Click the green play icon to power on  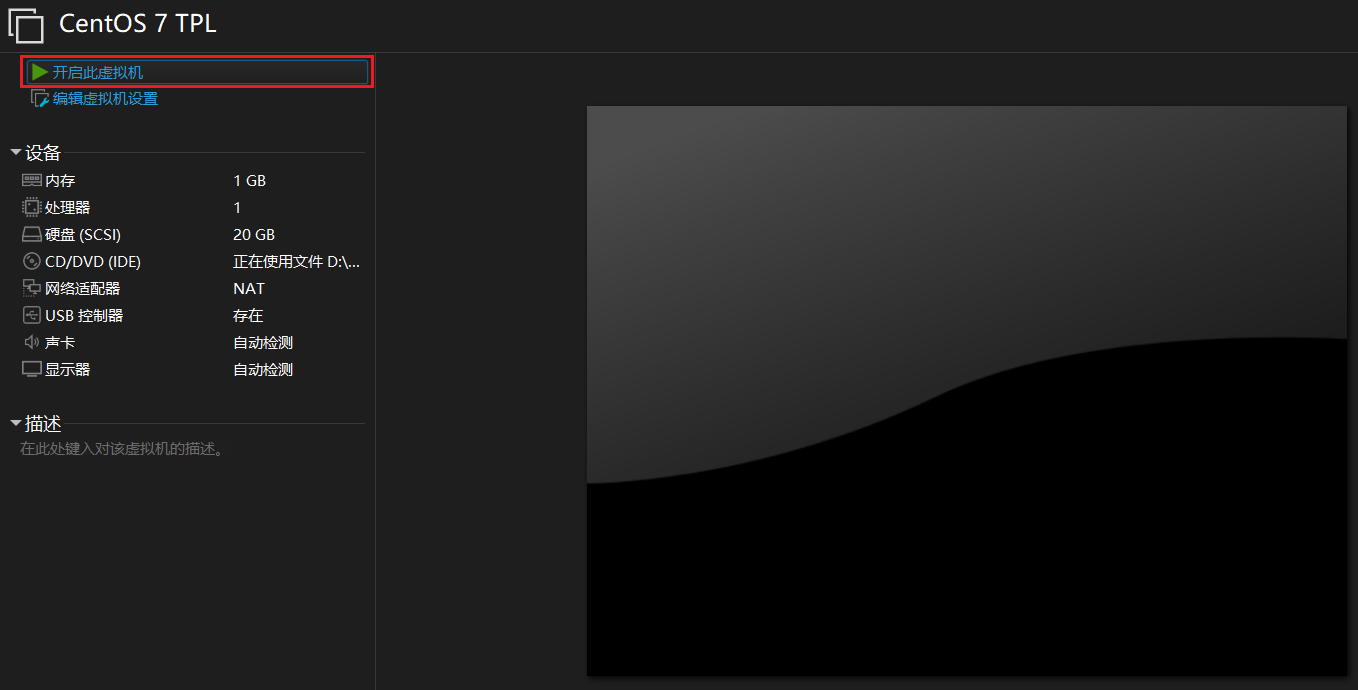[40, 72]
